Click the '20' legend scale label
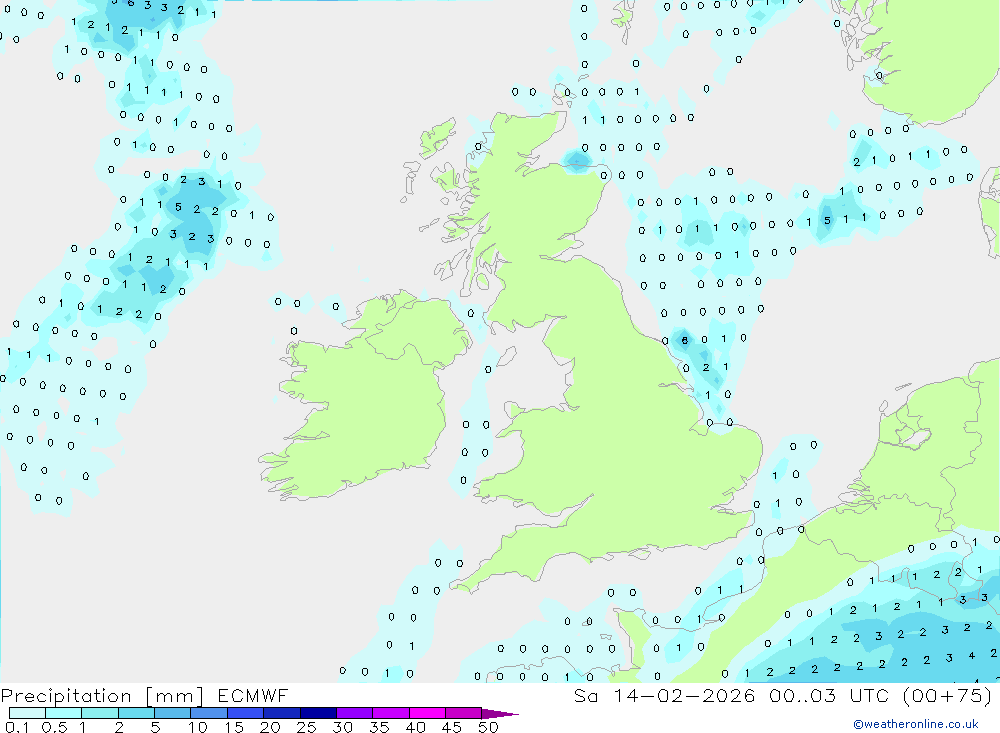This screenshot has height=733, width=1000. pos(270,727)
